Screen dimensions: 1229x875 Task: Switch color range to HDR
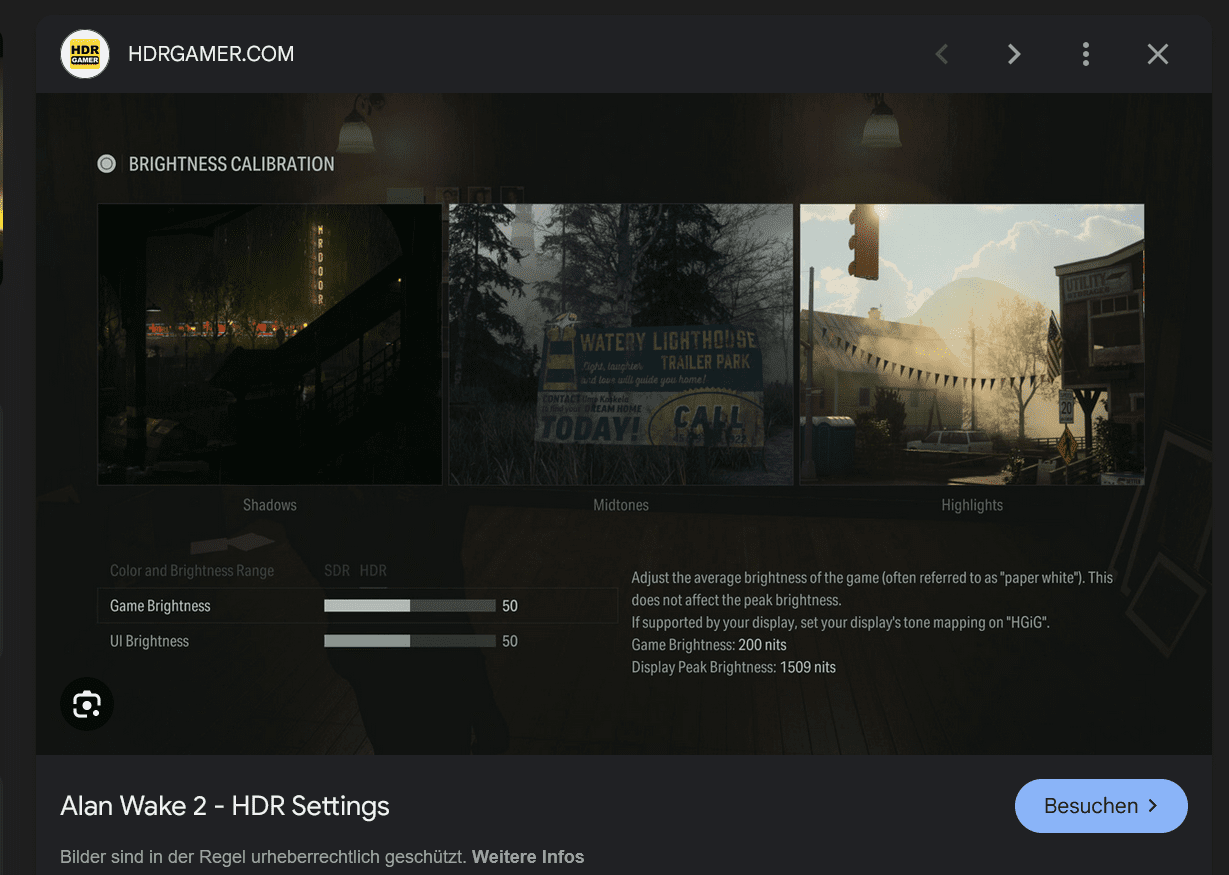pos(372,570)
